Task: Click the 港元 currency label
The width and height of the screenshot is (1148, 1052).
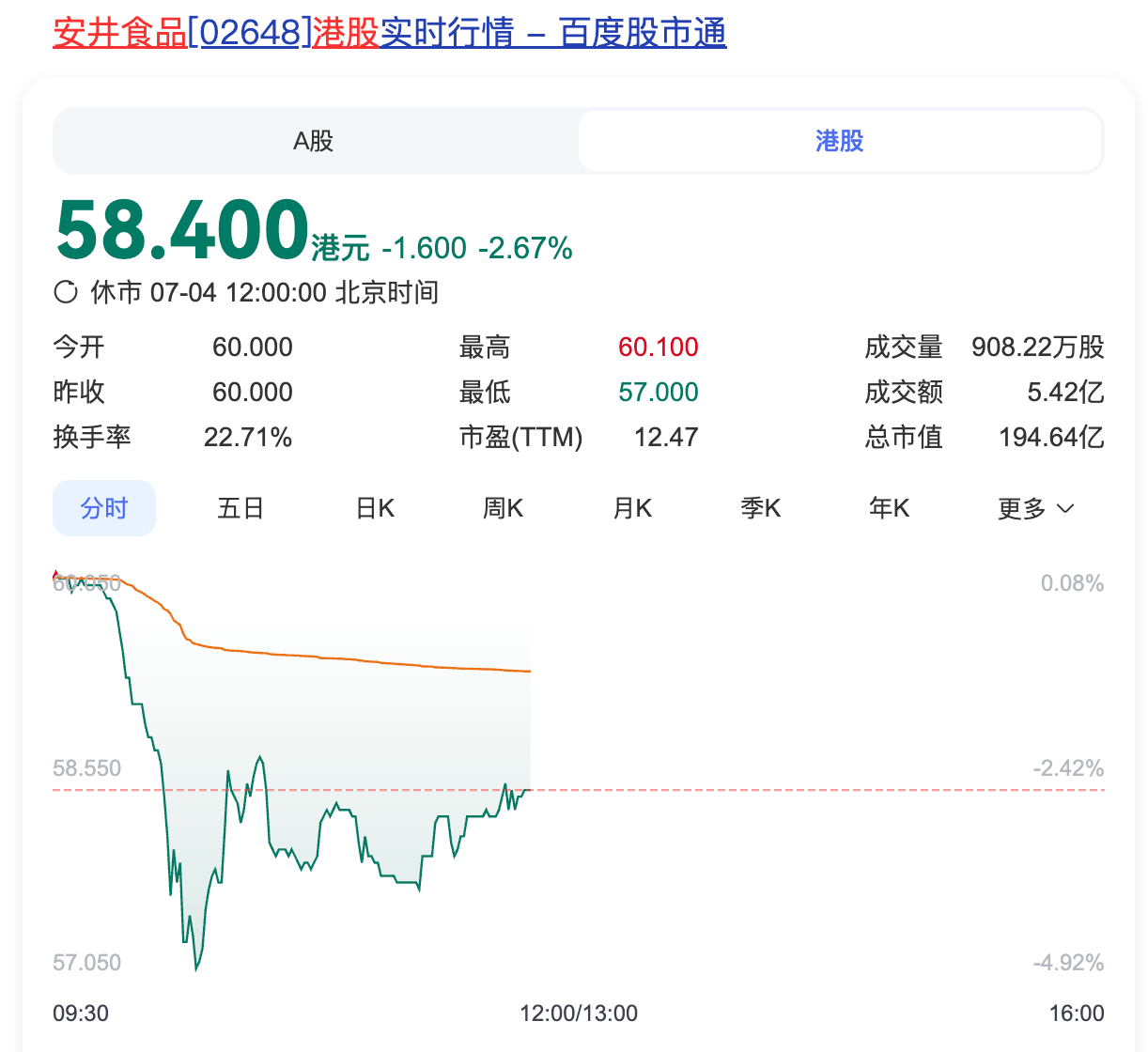Action: click(x=341, y=248)
